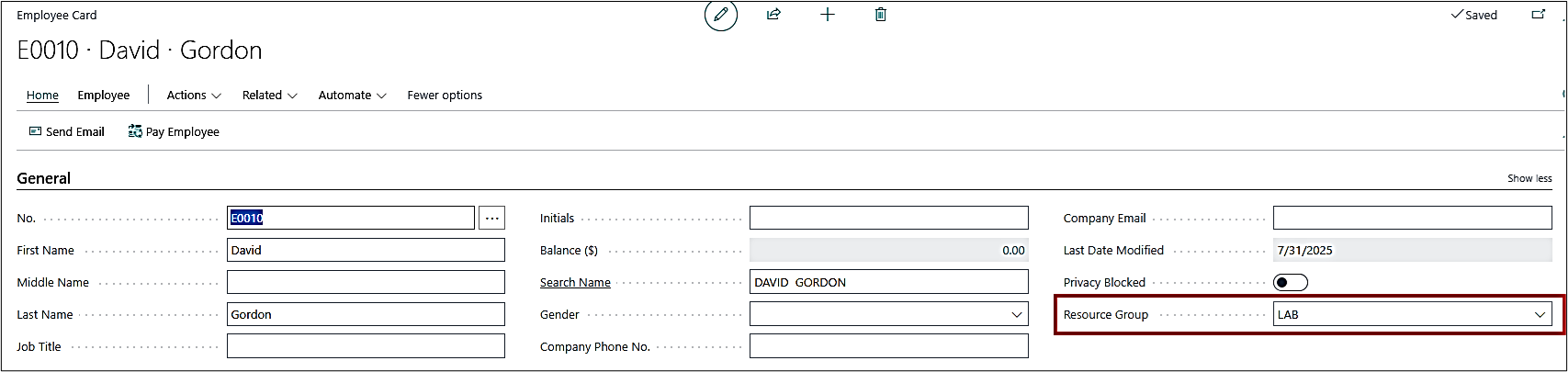Open the Automate menu
Viewport: 1568px width, 372px height.
click(x=353, y=96)
